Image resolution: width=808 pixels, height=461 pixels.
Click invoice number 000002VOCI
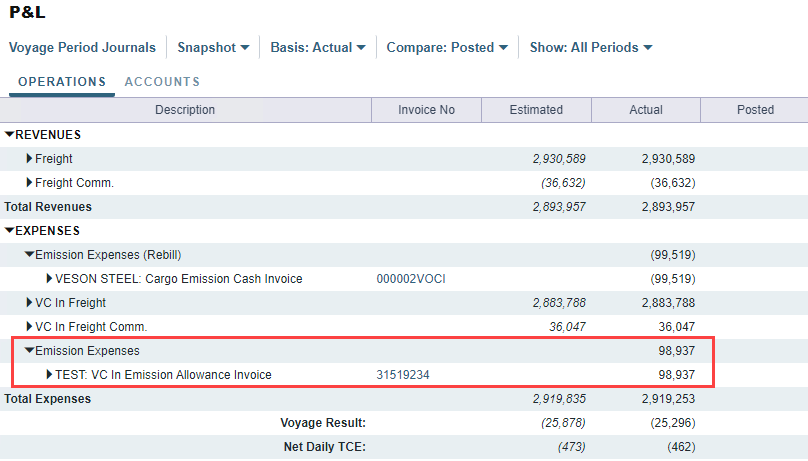(410, 279)
